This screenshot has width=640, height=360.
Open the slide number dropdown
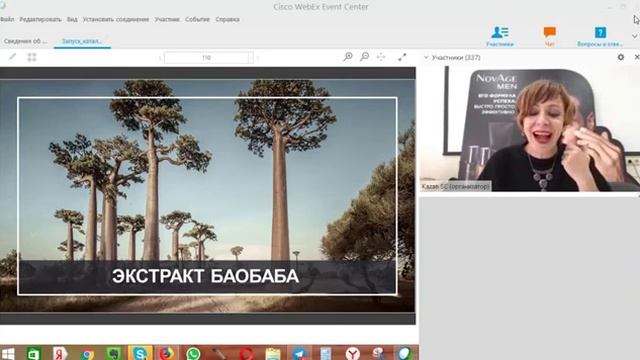250,58
